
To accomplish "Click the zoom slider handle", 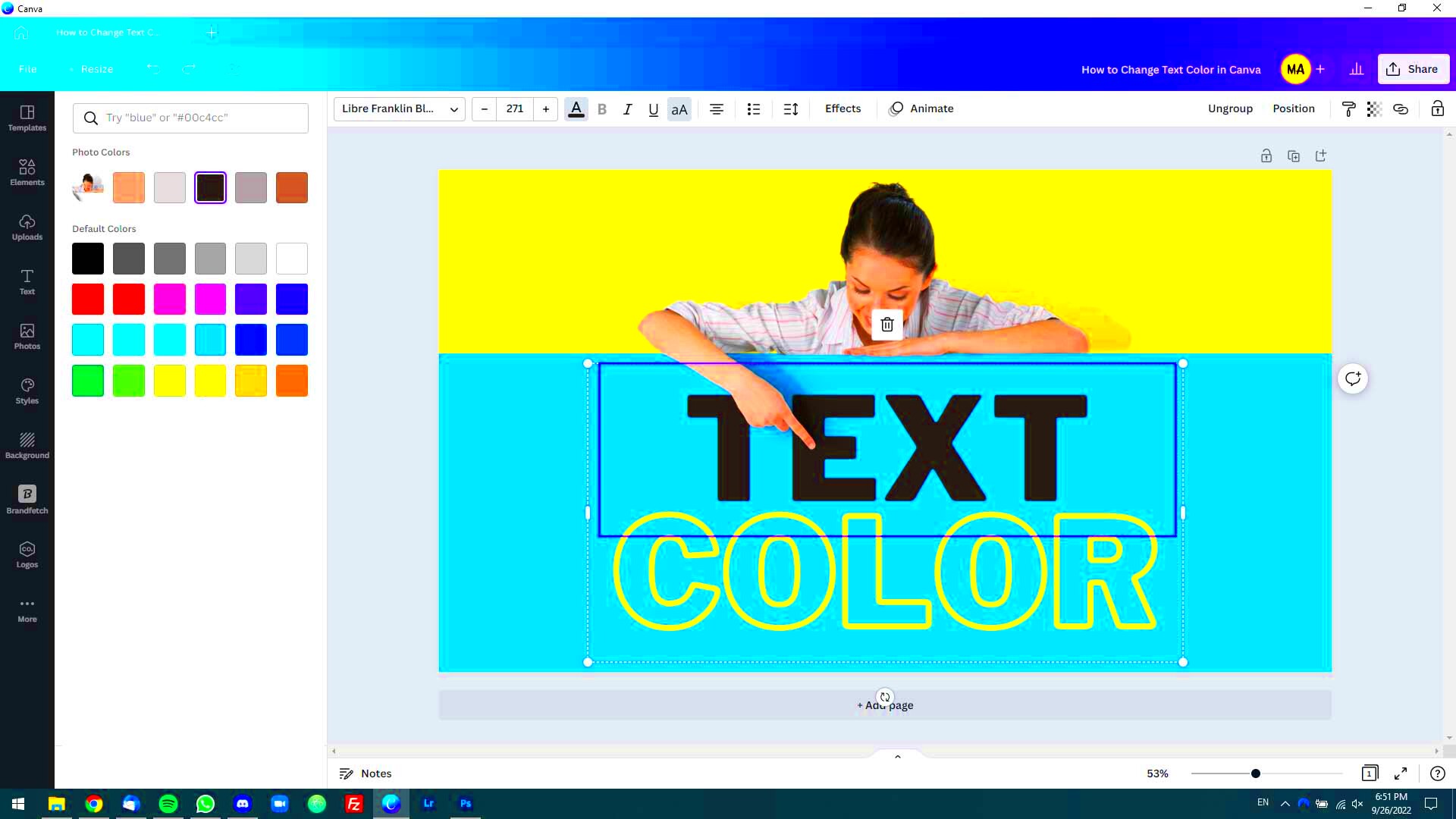I will coord(1256,773).
